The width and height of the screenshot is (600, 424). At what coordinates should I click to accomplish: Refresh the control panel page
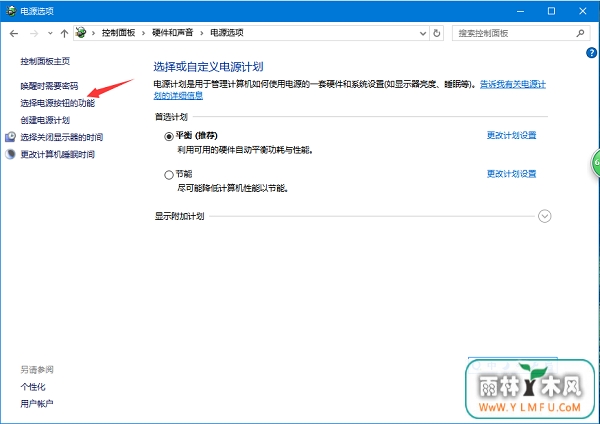point(437,33)
